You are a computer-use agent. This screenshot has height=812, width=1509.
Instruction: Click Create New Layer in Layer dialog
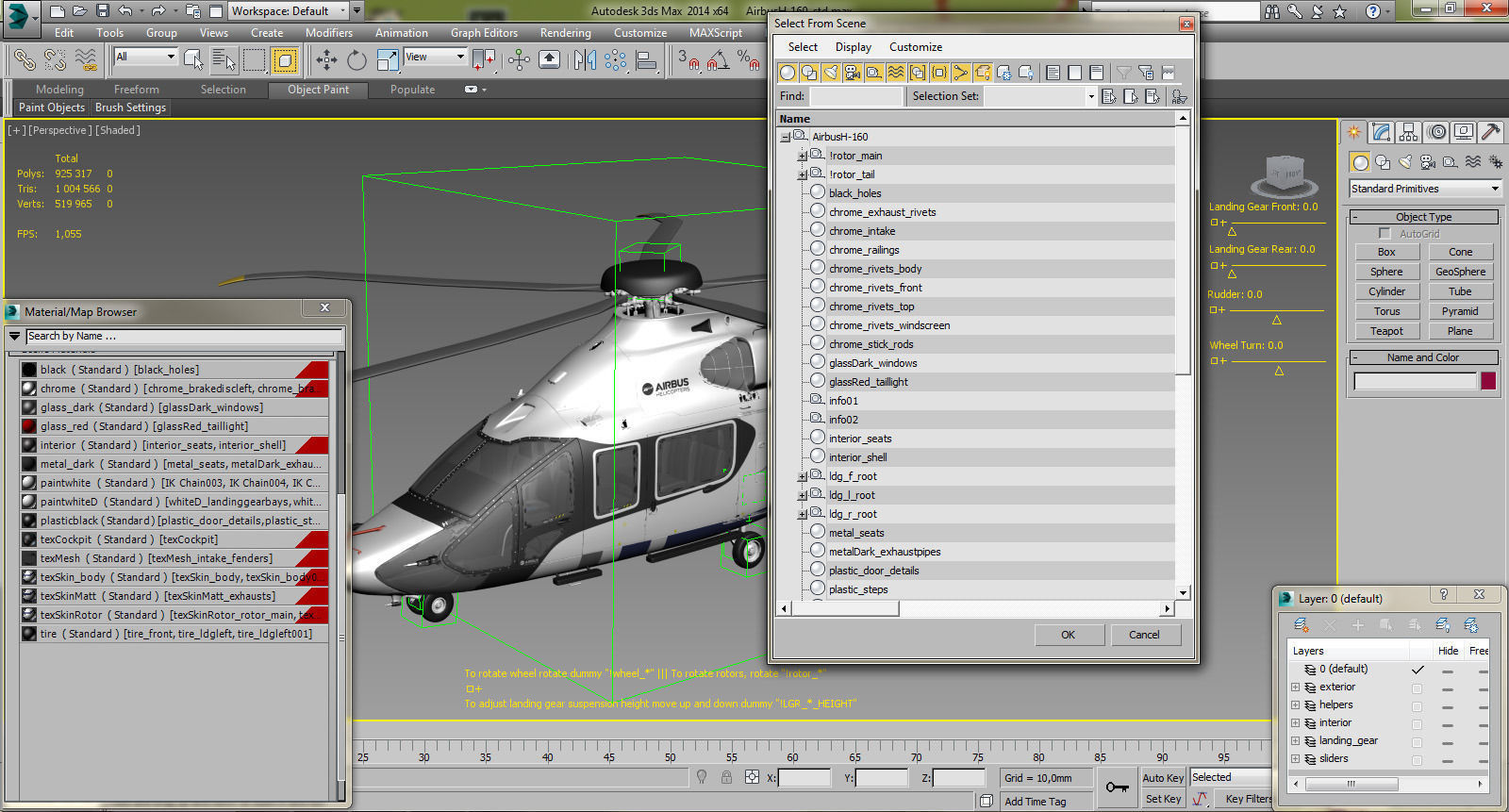tap(1302, 624)
